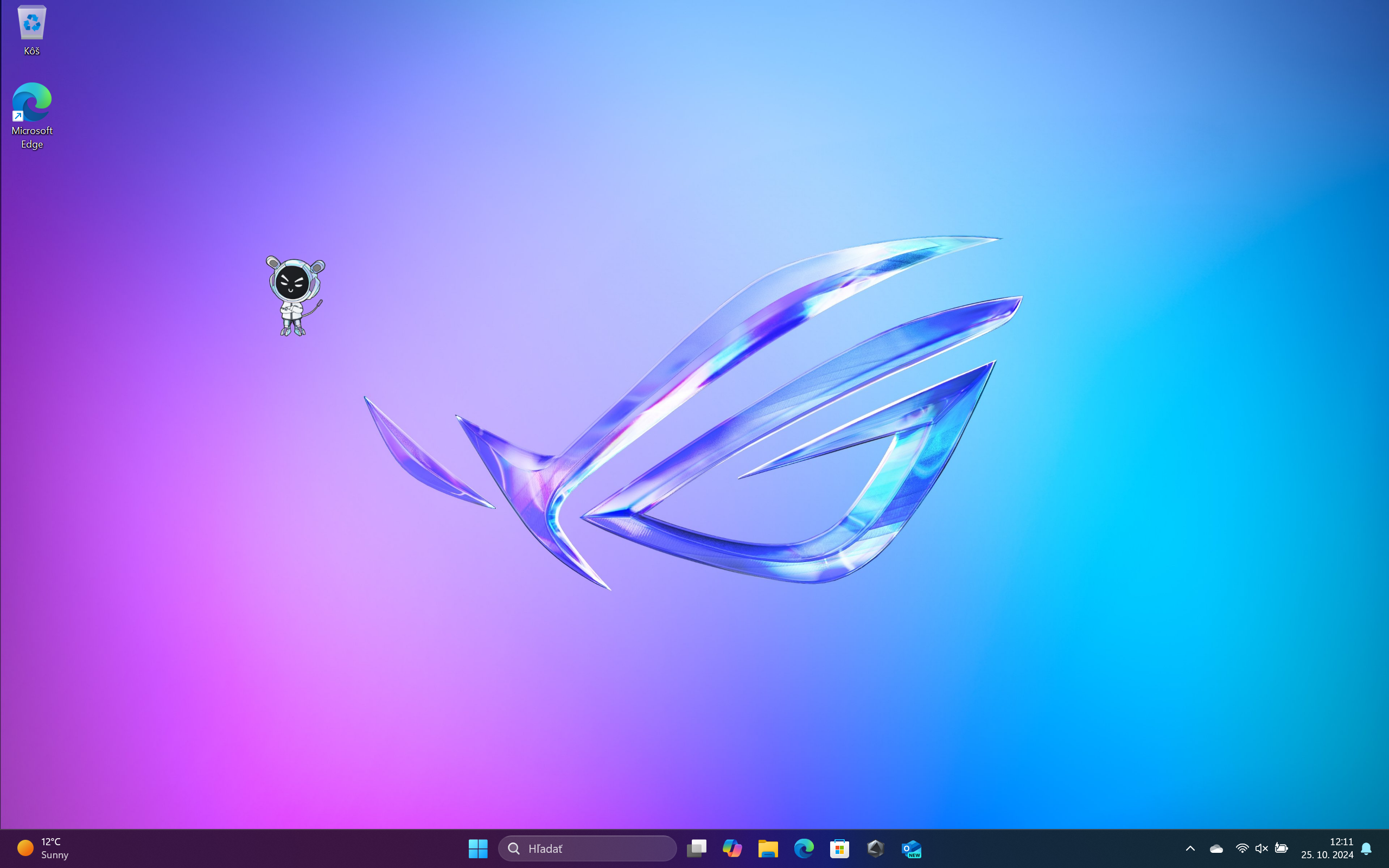This screenshot has width=1389, height=868.
Task: Launch Copilot from the taskbar
Action: [x=732, y=848]
